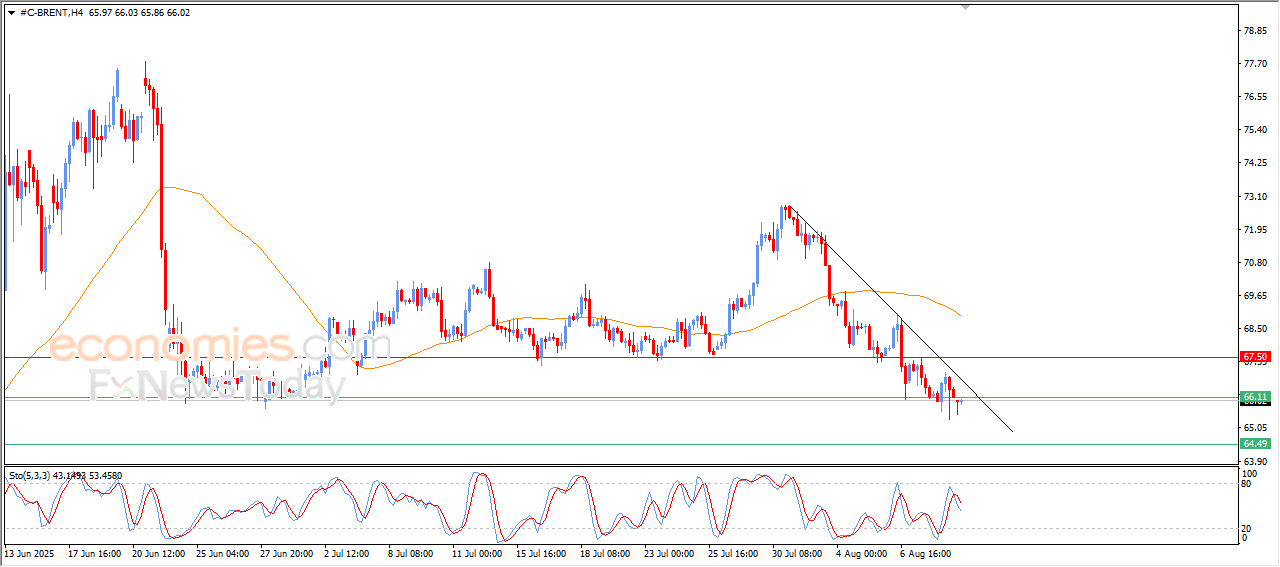Click the 77.70 price axis label
The height and width of the screenshot is (567, 1280).
(1255, 64)
